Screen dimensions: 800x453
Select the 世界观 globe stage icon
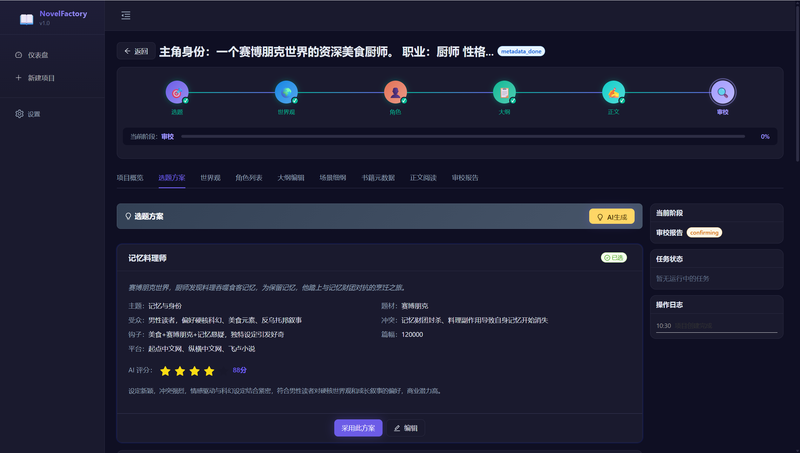[x=286, y=92]
